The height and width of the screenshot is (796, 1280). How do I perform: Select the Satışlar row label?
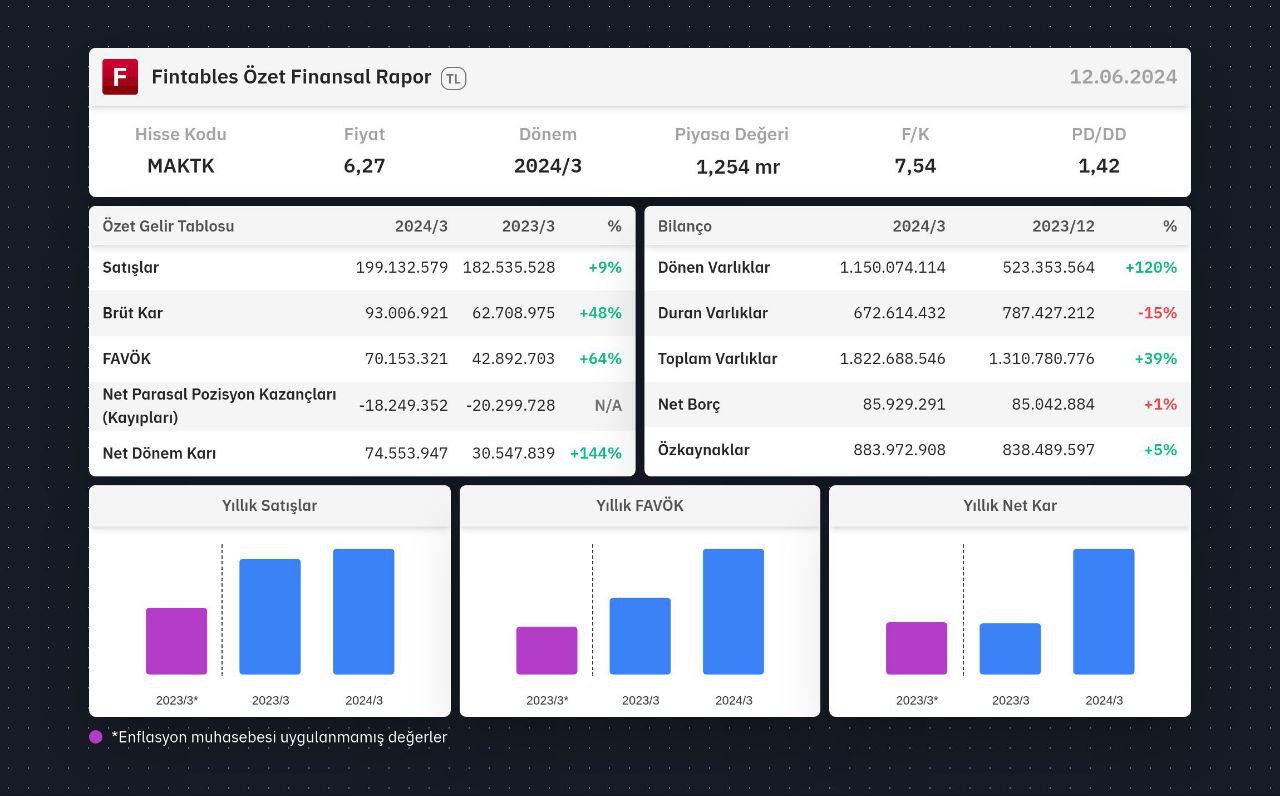point(131,268)
